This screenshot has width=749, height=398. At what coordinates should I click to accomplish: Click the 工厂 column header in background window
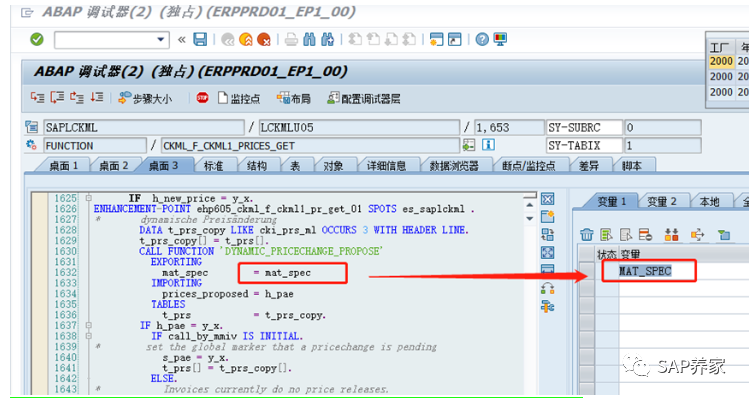point(720,47)
